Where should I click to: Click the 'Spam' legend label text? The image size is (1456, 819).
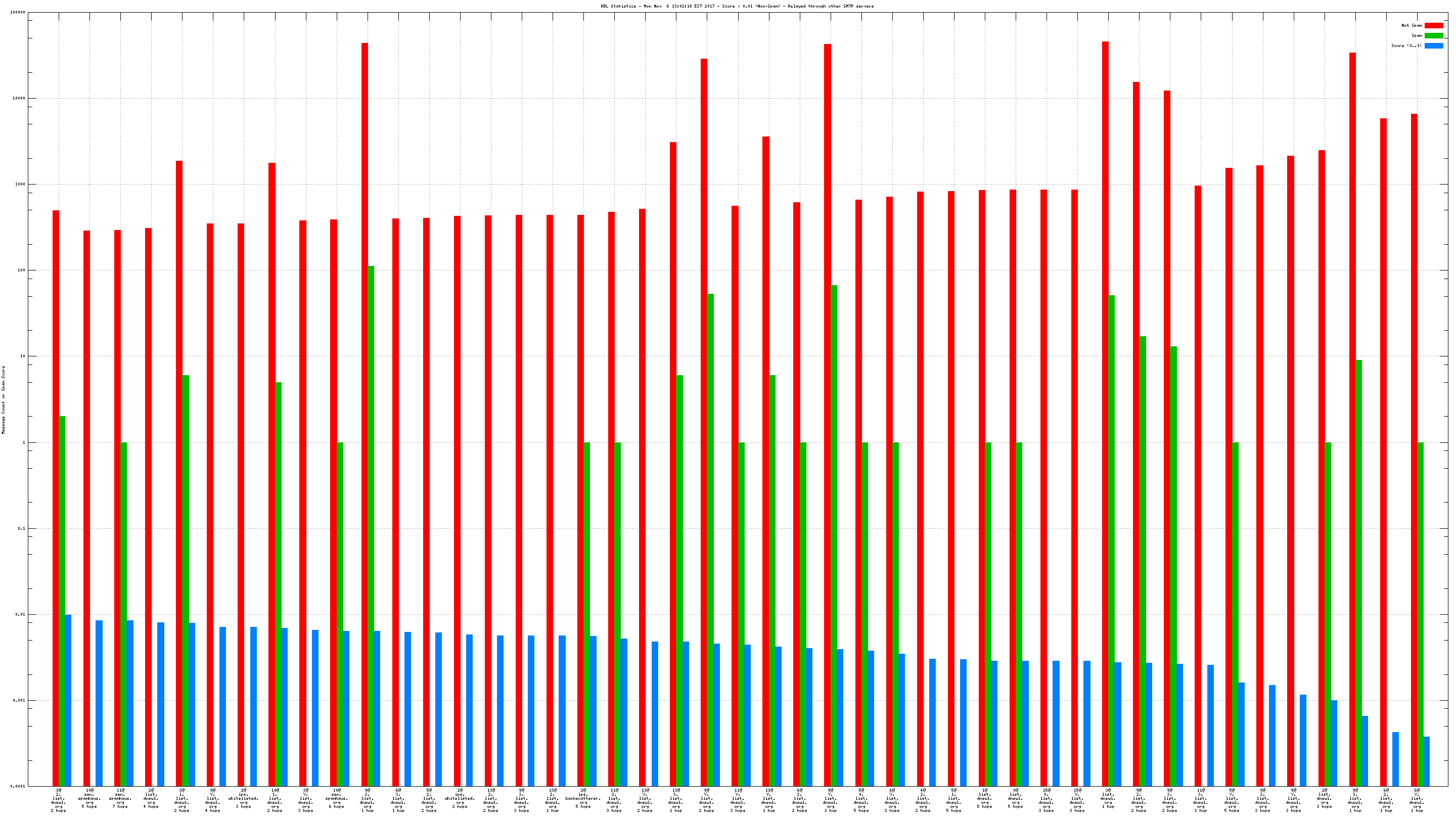coord(1417,35)
